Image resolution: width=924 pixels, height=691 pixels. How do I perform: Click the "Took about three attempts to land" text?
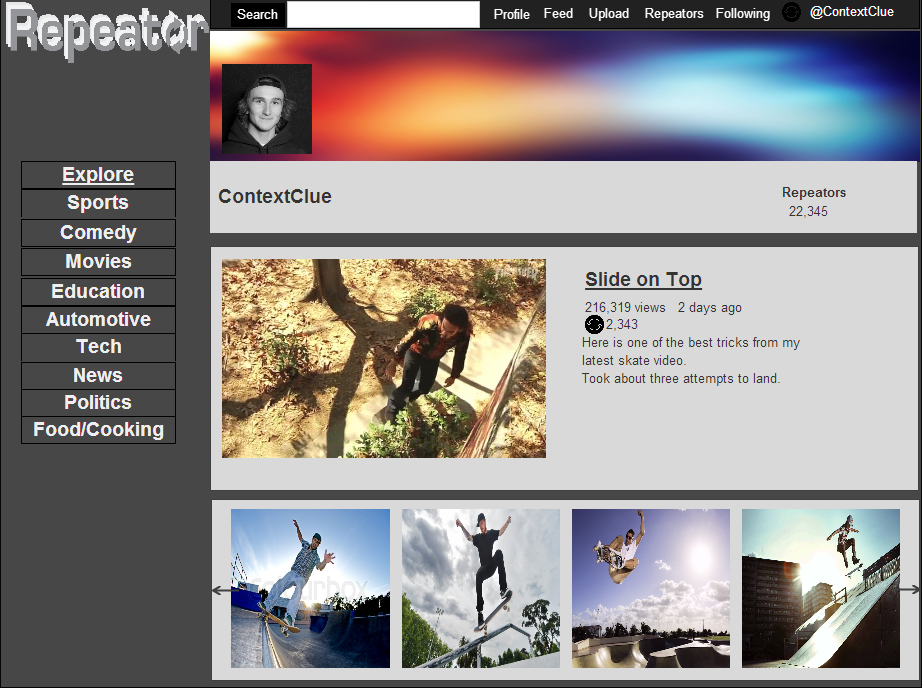[681, 379]
